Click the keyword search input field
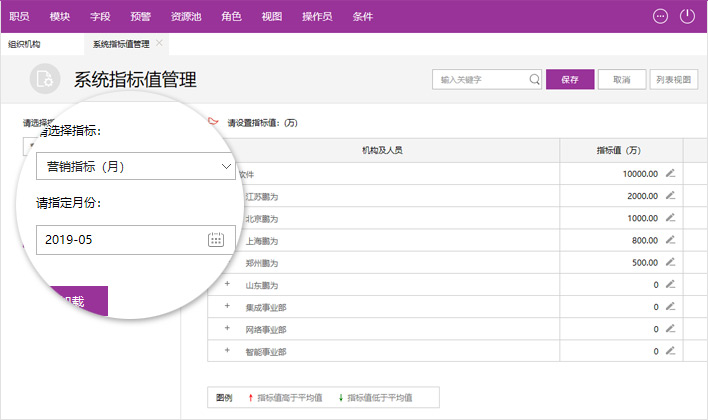This screenshot has height=420, width=708. tap(480, 80)
